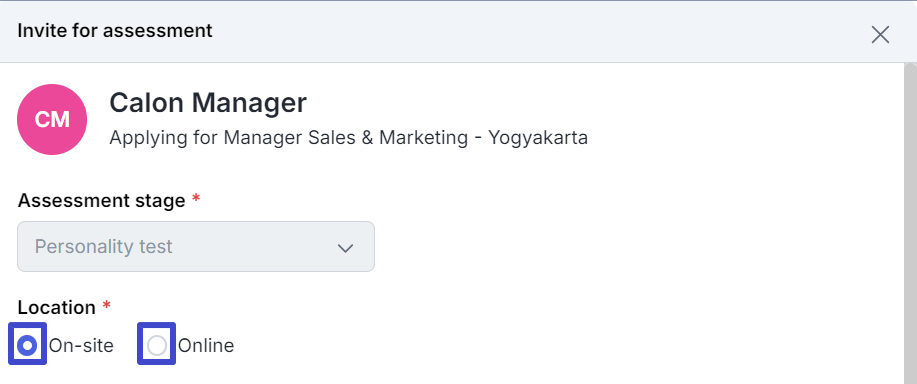917x384 pixels.
Task: Click the chevron arrow in Personality test field
Action: pos(345,248)
